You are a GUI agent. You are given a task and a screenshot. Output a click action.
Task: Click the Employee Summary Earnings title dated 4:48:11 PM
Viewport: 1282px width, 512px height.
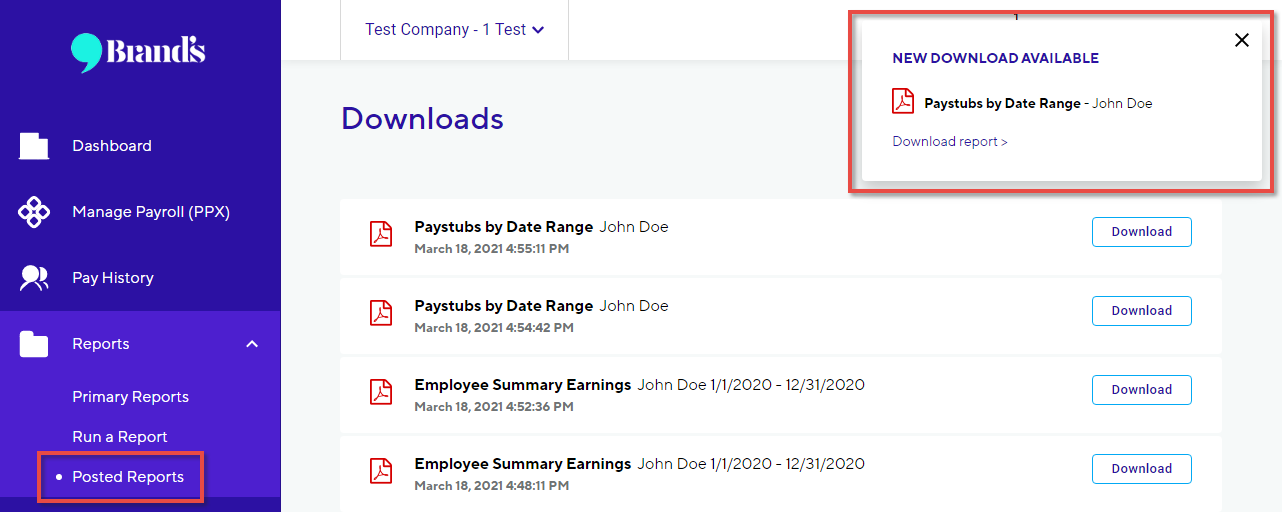click(x=523, y=464)
